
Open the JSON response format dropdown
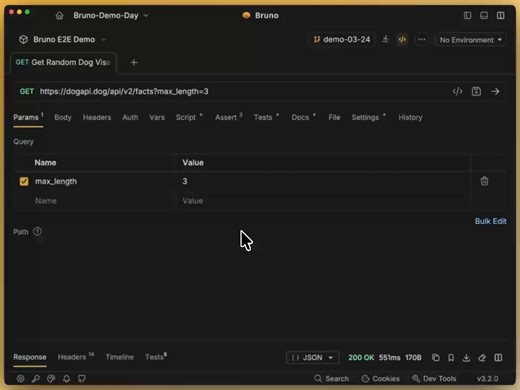[313, 358]
